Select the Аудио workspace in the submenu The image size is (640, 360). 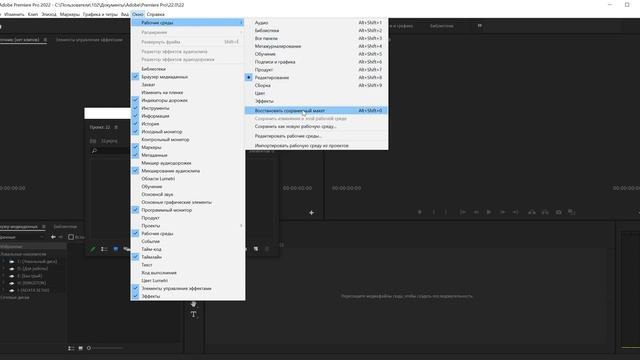(x=316, y=22)
